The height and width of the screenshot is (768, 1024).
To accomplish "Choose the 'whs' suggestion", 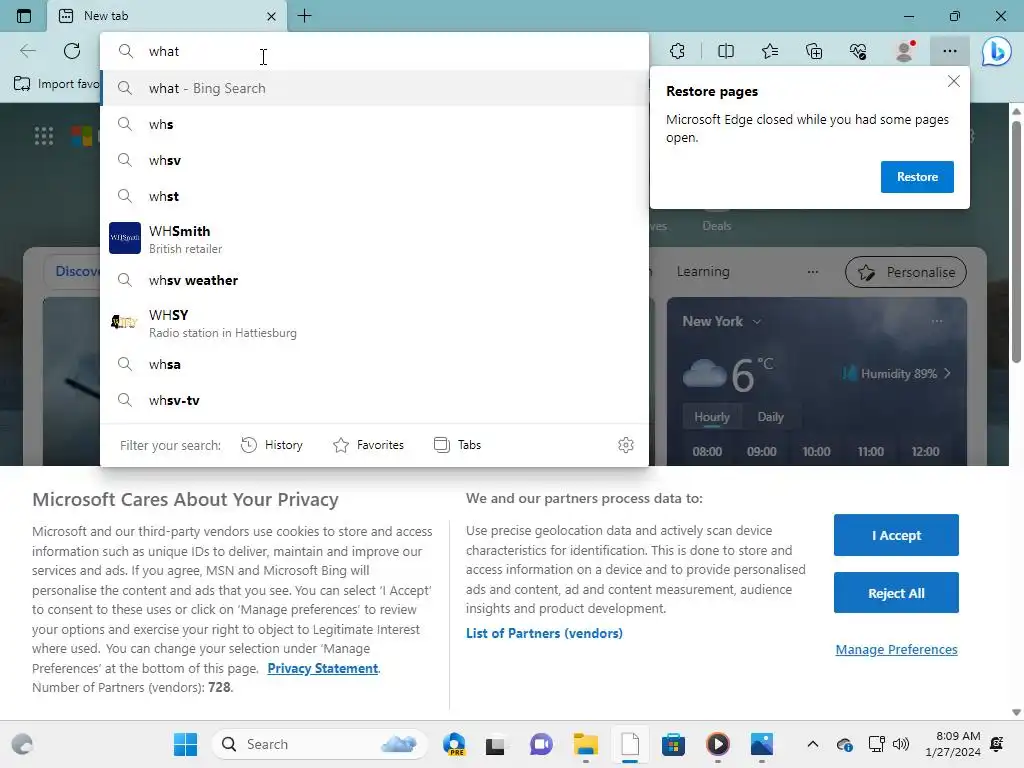I will (x=375, y=124).
